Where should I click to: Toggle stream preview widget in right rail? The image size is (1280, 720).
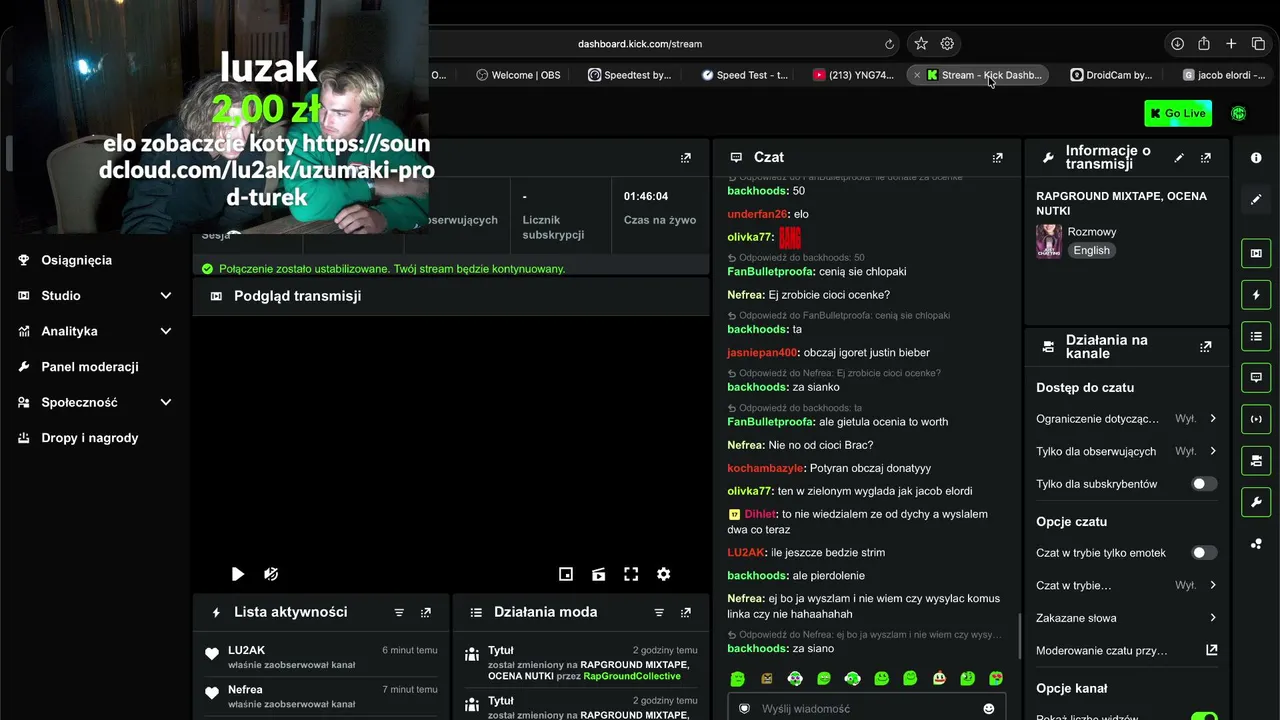(x=1256, y=254)
